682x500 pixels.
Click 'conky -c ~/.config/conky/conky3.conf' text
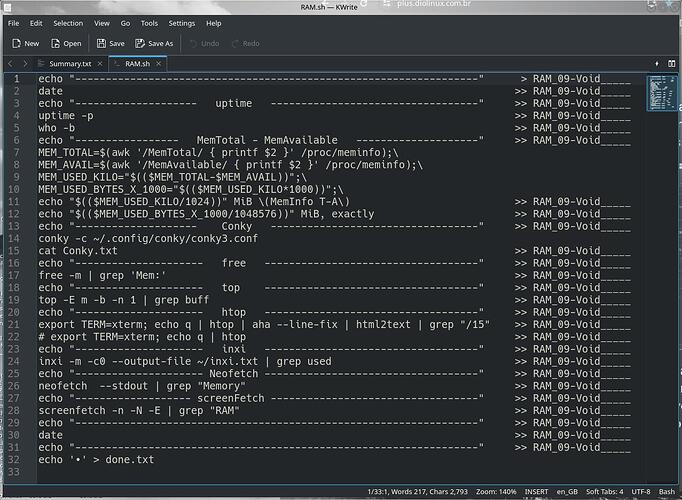pos(148,238)
